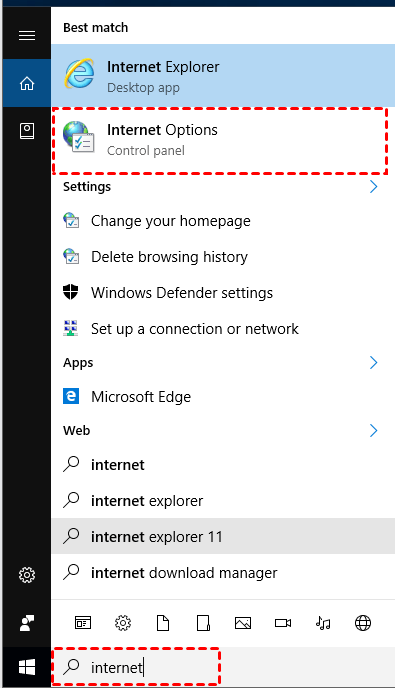
Task: Select the Home icon in sidebar
Action: tap(27, 83)
